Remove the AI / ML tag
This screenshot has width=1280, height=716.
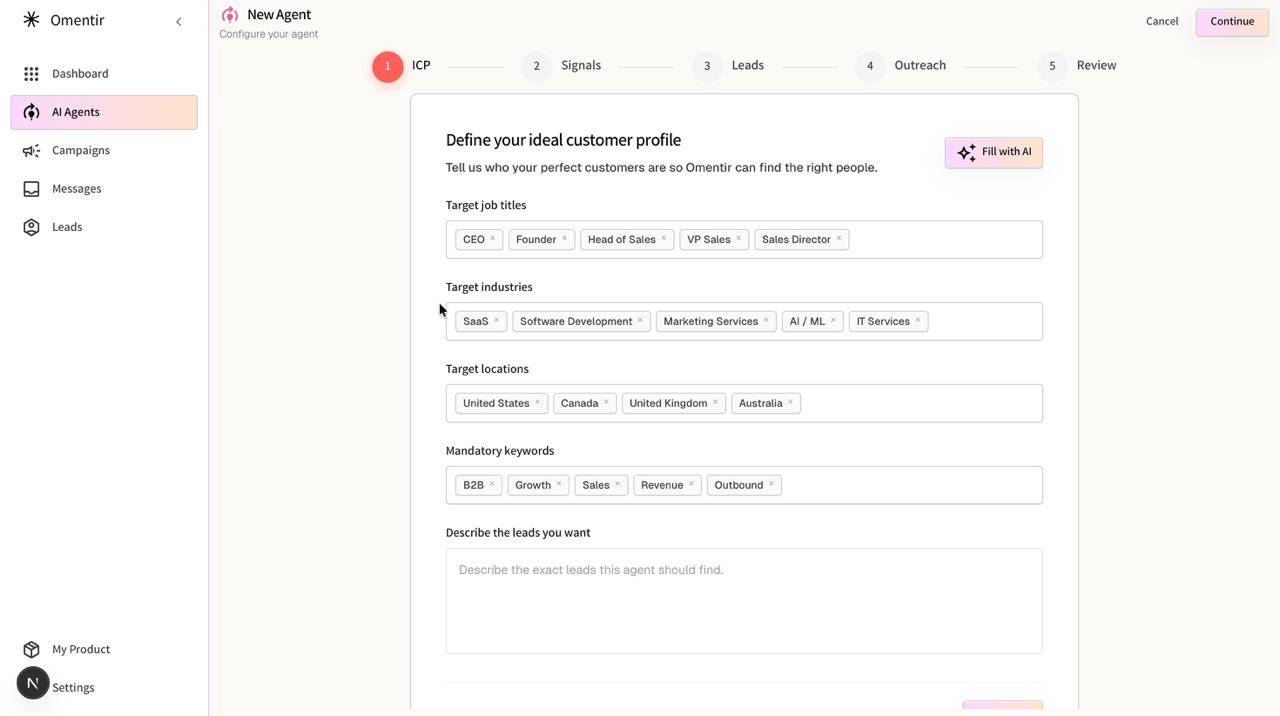[832, 321]
